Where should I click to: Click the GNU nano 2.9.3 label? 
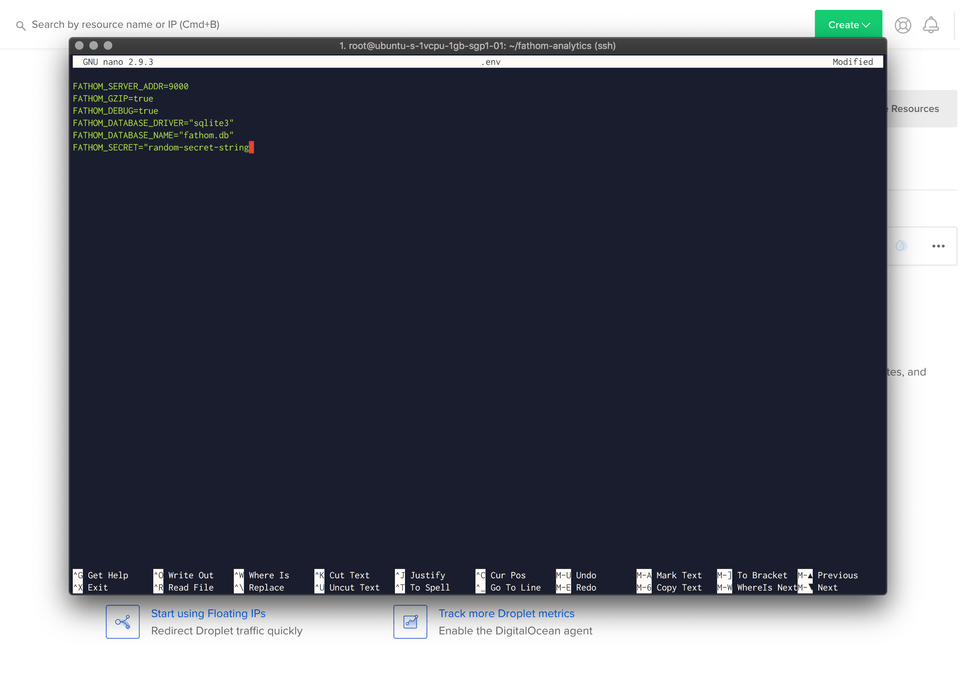[118, 62]
